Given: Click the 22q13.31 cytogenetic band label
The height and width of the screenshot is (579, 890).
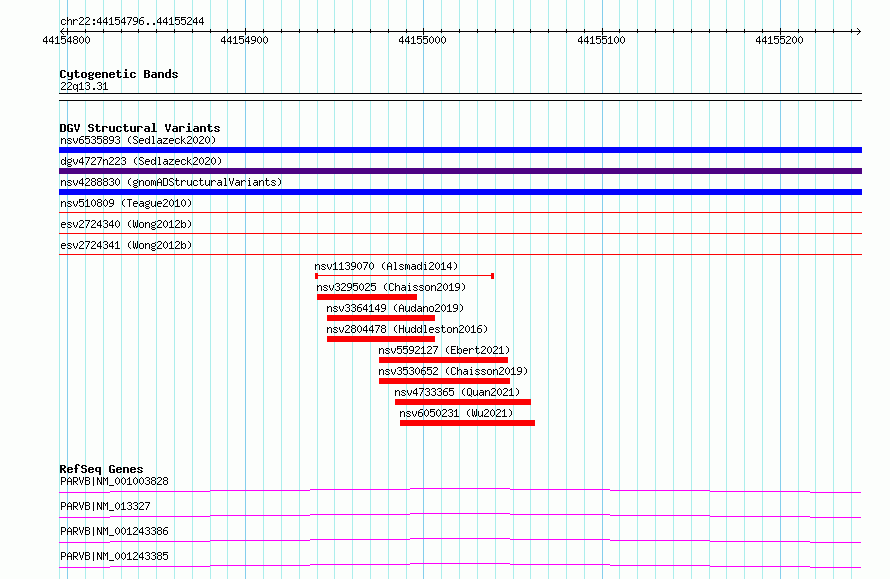Looking at the screenshot, I should (x=84, y=86).
